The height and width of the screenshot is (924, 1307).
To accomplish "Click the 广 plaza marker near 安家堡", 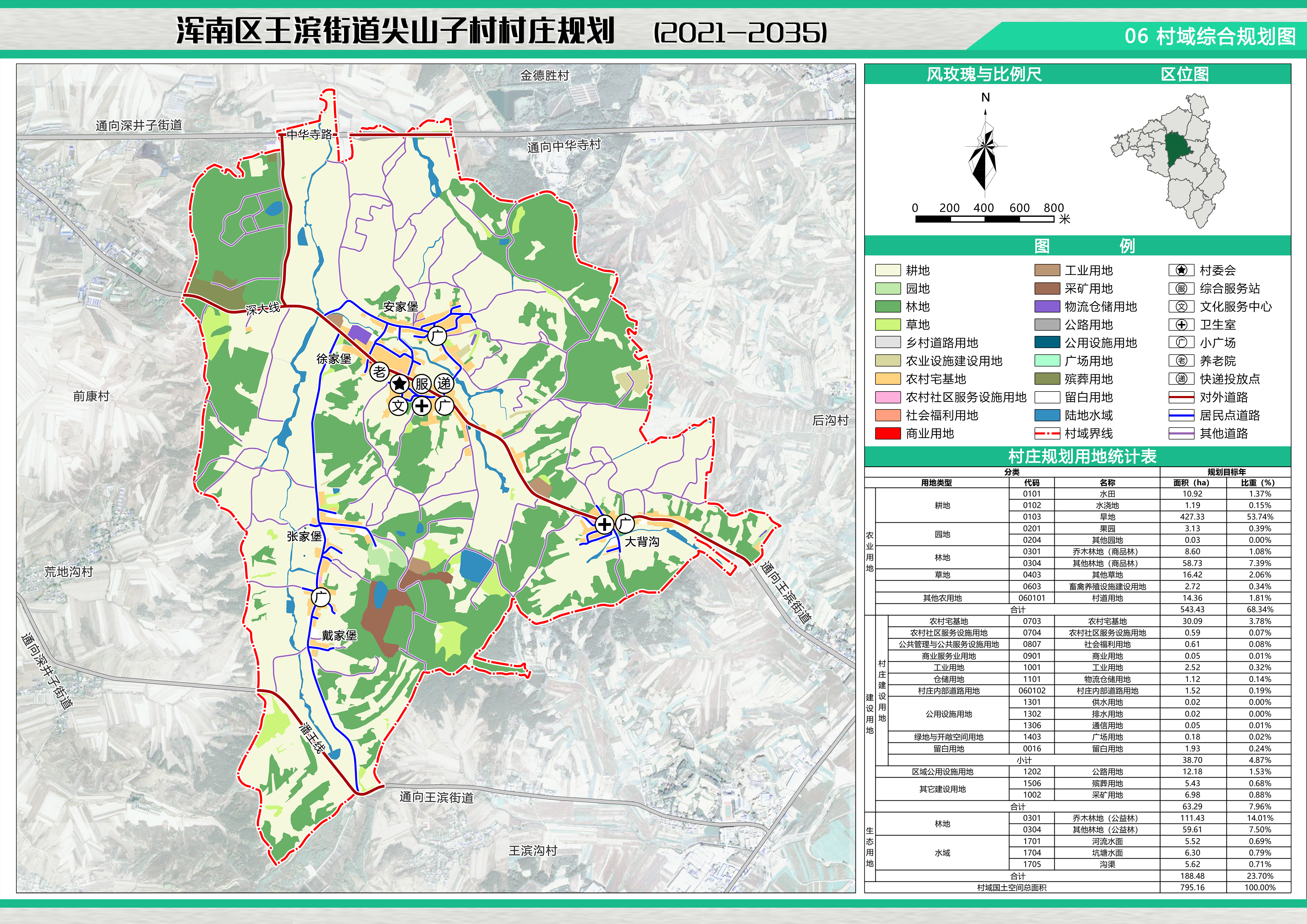I will tap(437, 335).
